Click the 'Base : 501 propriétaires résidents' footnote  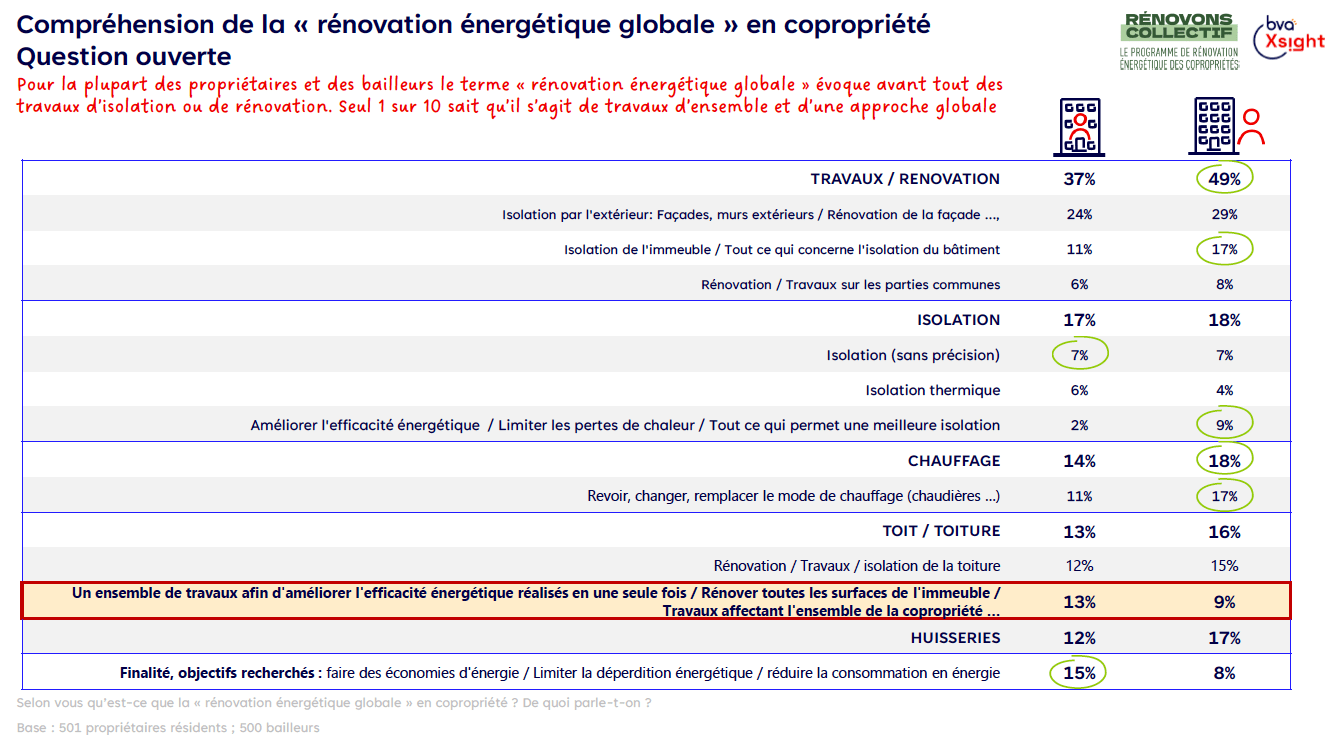(168, 727)
